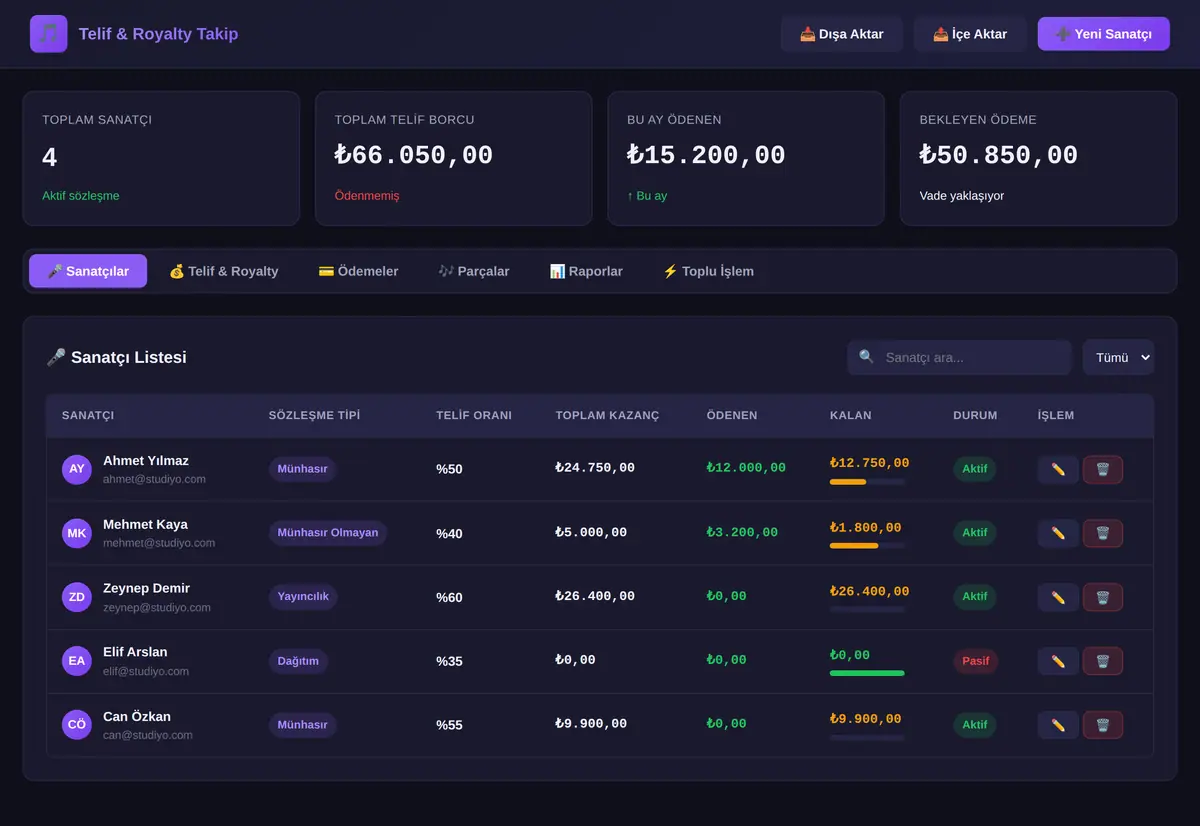Image resolution: width=1200 pixels, height=826 pixels.
Task: Go to the Parçalar tab
Action: [474, 271]
